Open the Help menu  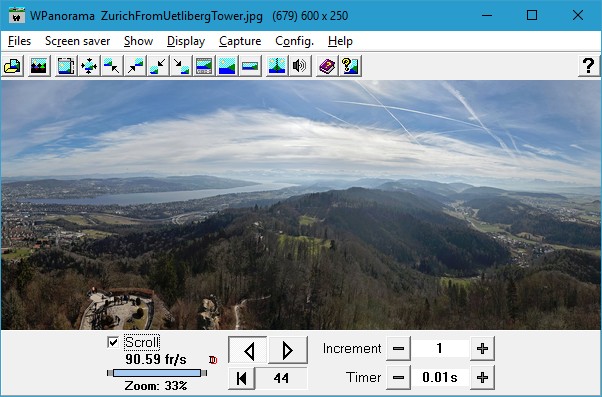[340, 41]
